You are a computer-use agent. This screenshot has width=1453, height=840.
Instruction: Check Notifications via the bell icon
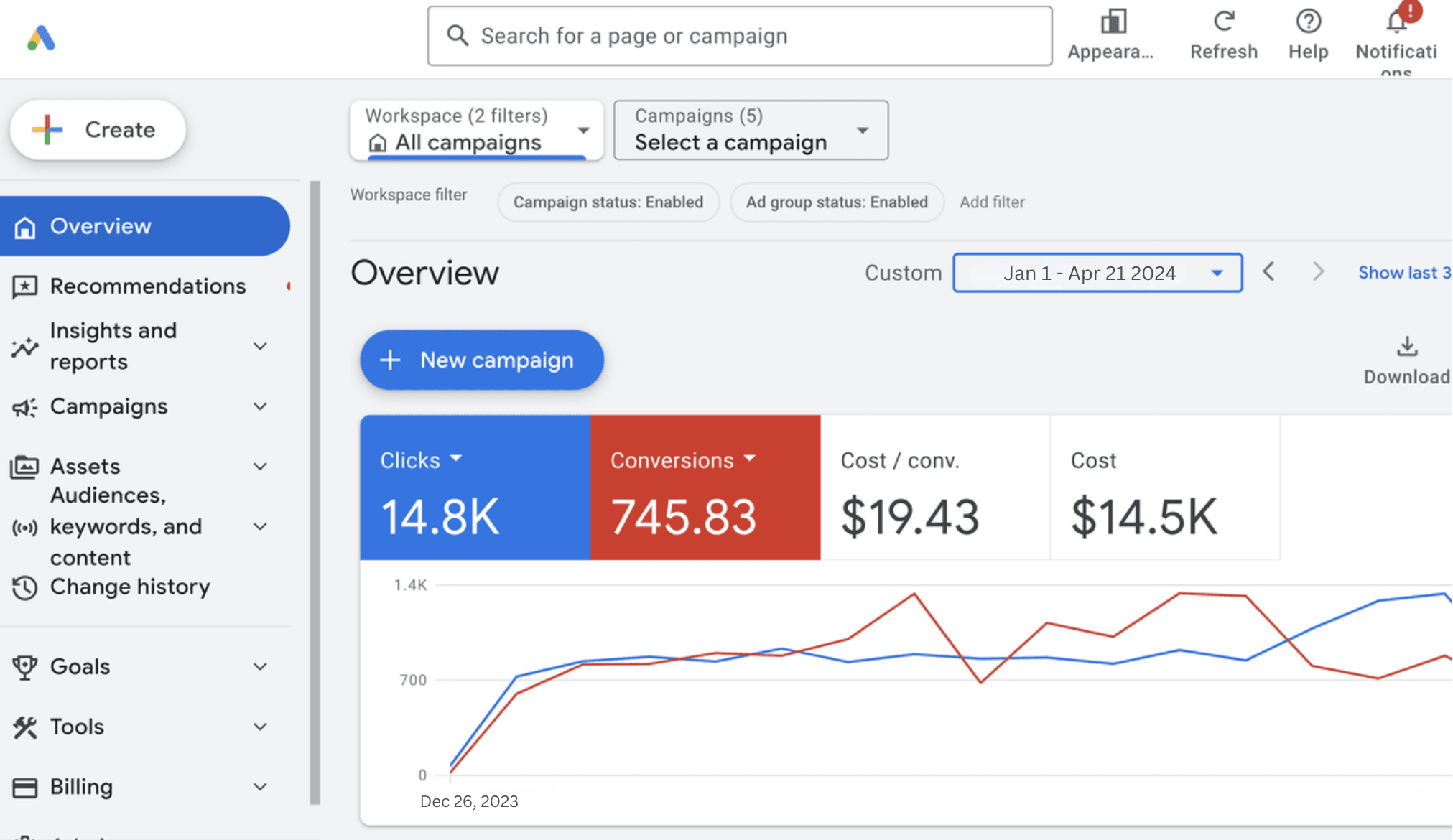(1396, 22)
